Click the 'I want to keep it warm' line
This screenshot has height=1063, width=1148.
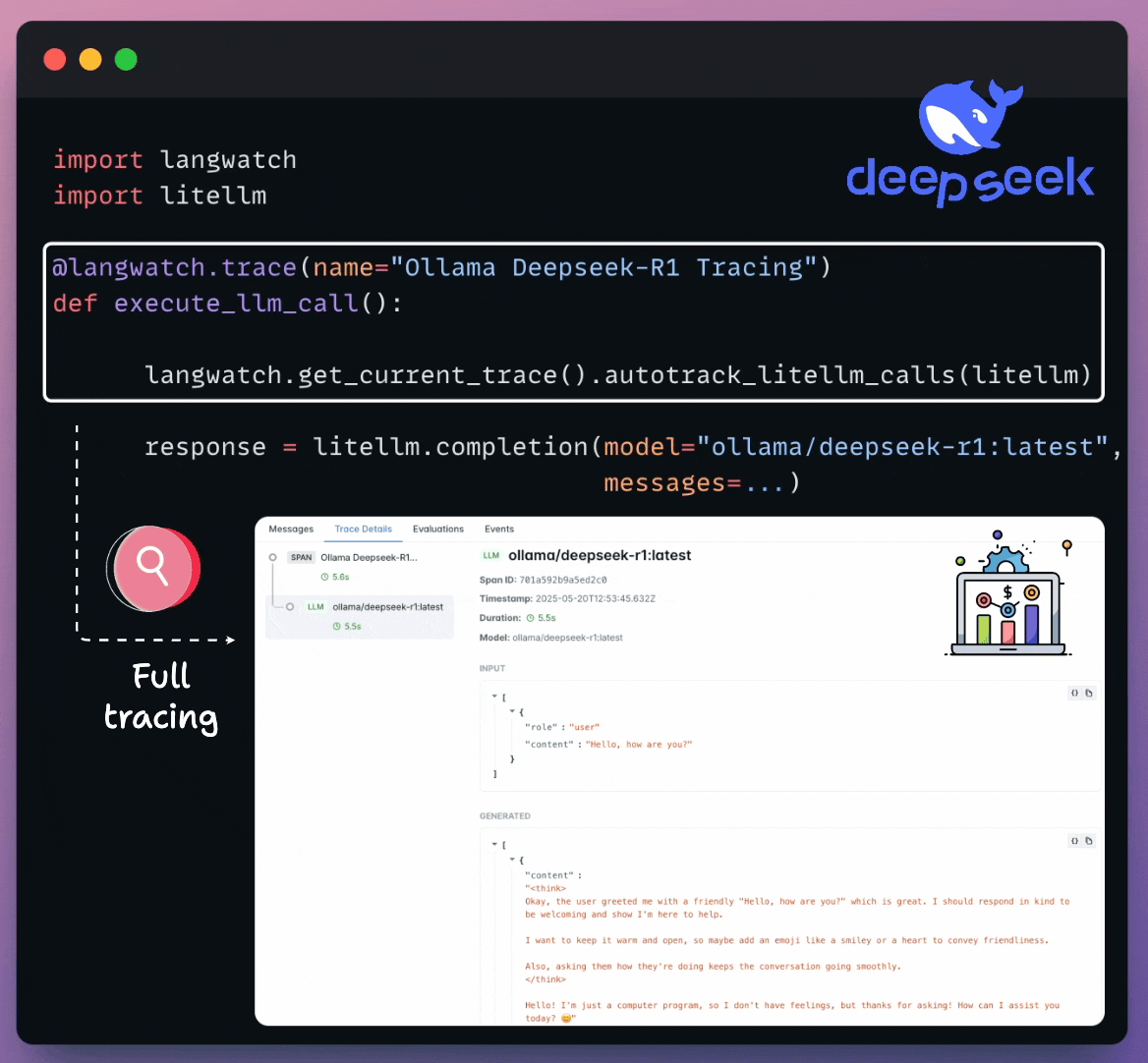(x=786, y=941)
